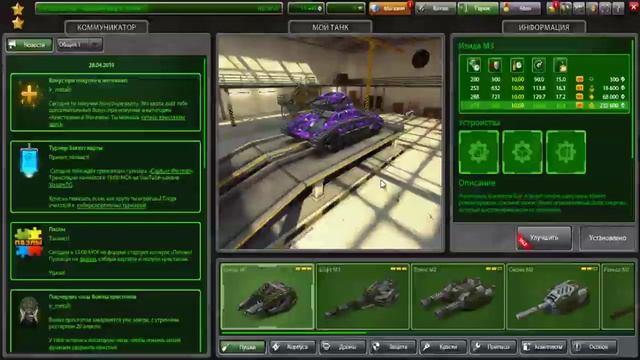The height and width of the screenshot is (360, 640).
Task: Switch to Комплекты kits category
Action: tap(544, 347)
